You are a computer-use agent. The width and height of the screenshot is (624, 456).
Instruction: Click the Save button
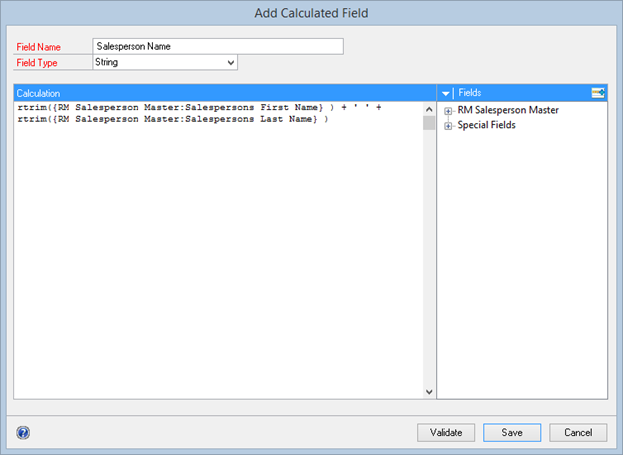[512, 433]
